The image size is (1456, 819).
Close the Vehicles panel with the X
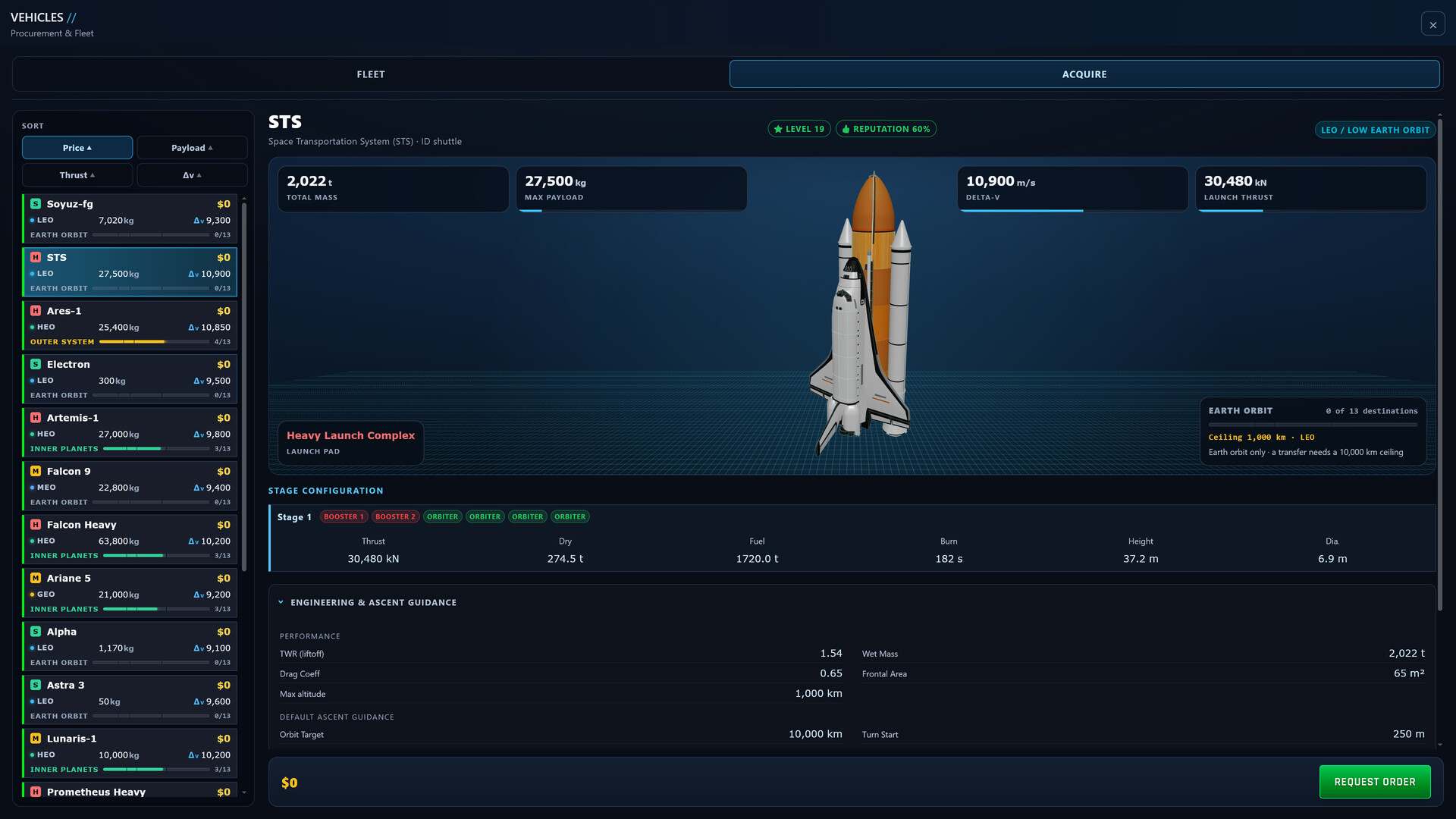pyautogui.click(x=1432, y=24)
